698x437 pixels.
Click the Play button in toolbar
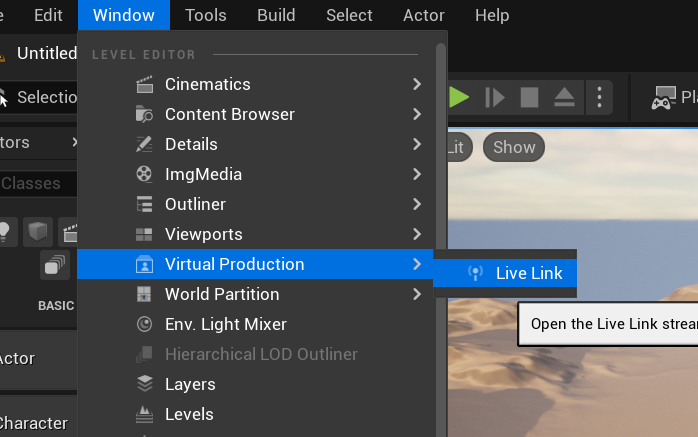459,97
